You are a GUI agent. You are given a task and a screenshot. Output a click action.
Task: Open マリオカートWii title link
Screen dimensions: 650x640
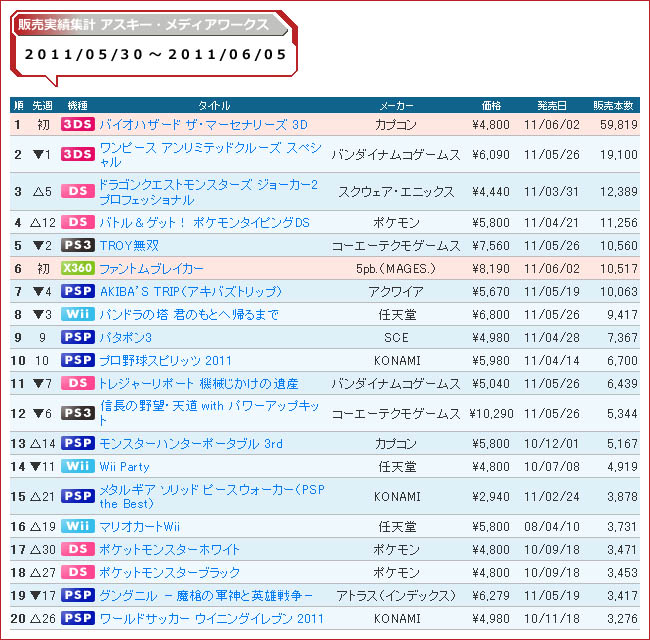click(x=140, y=526)
